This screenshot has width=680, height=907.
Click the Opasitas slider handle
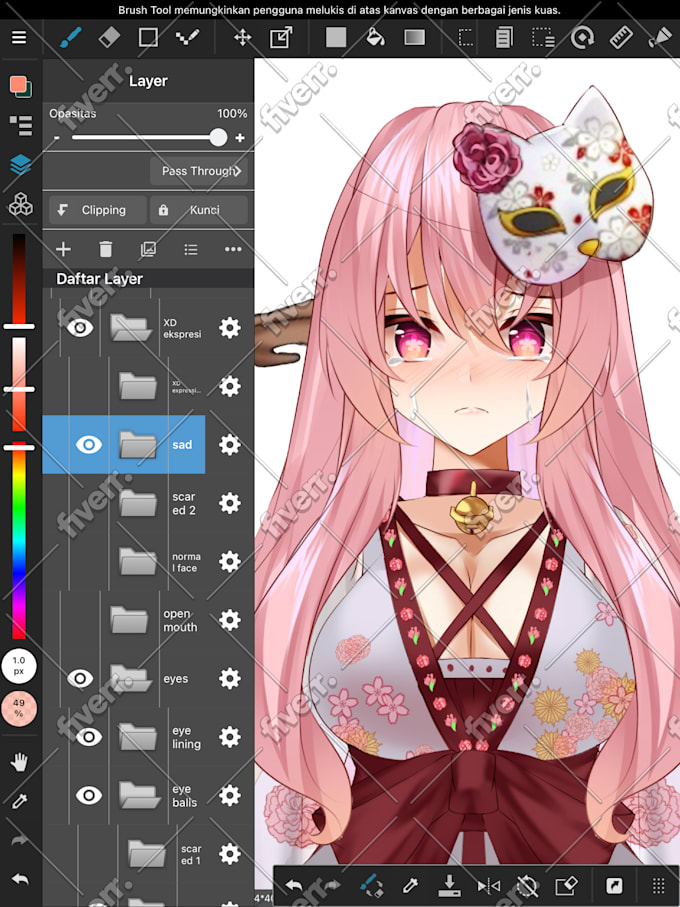[218, 137]
